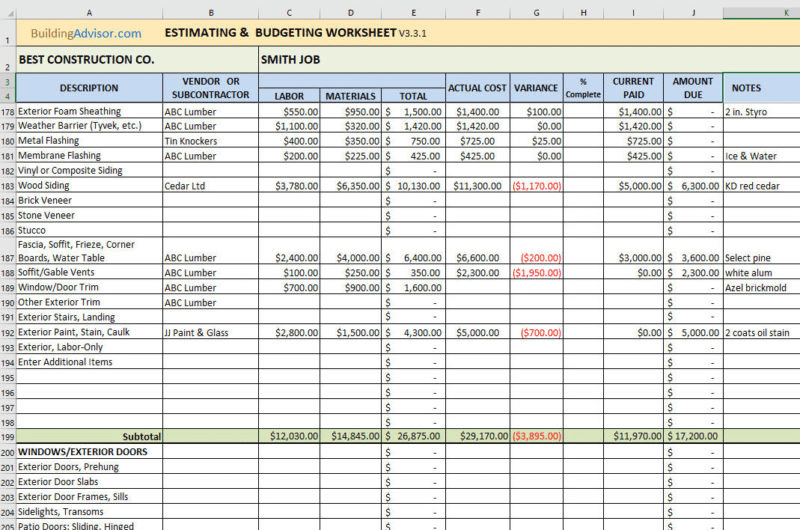Select column A header
Viewport: 800px width, 530px height.
(89, 13)
